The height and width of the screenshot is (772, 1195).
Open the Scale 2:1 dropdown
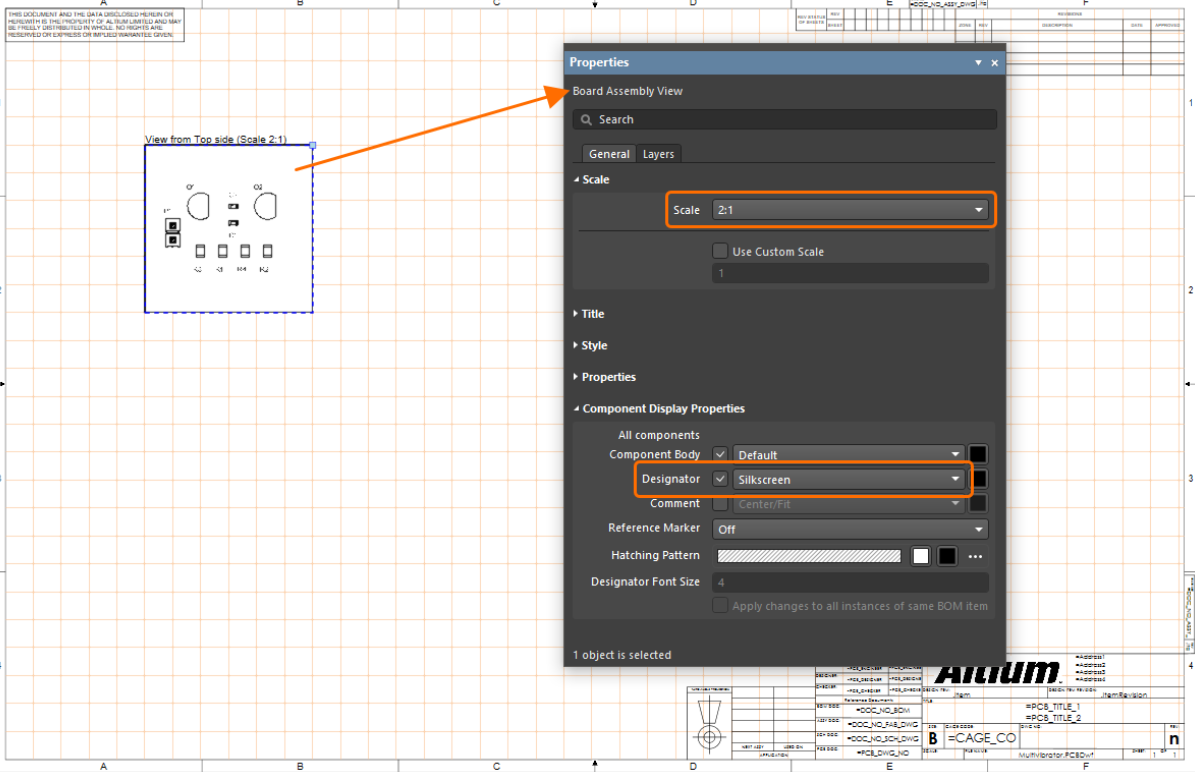pos(851,210)
